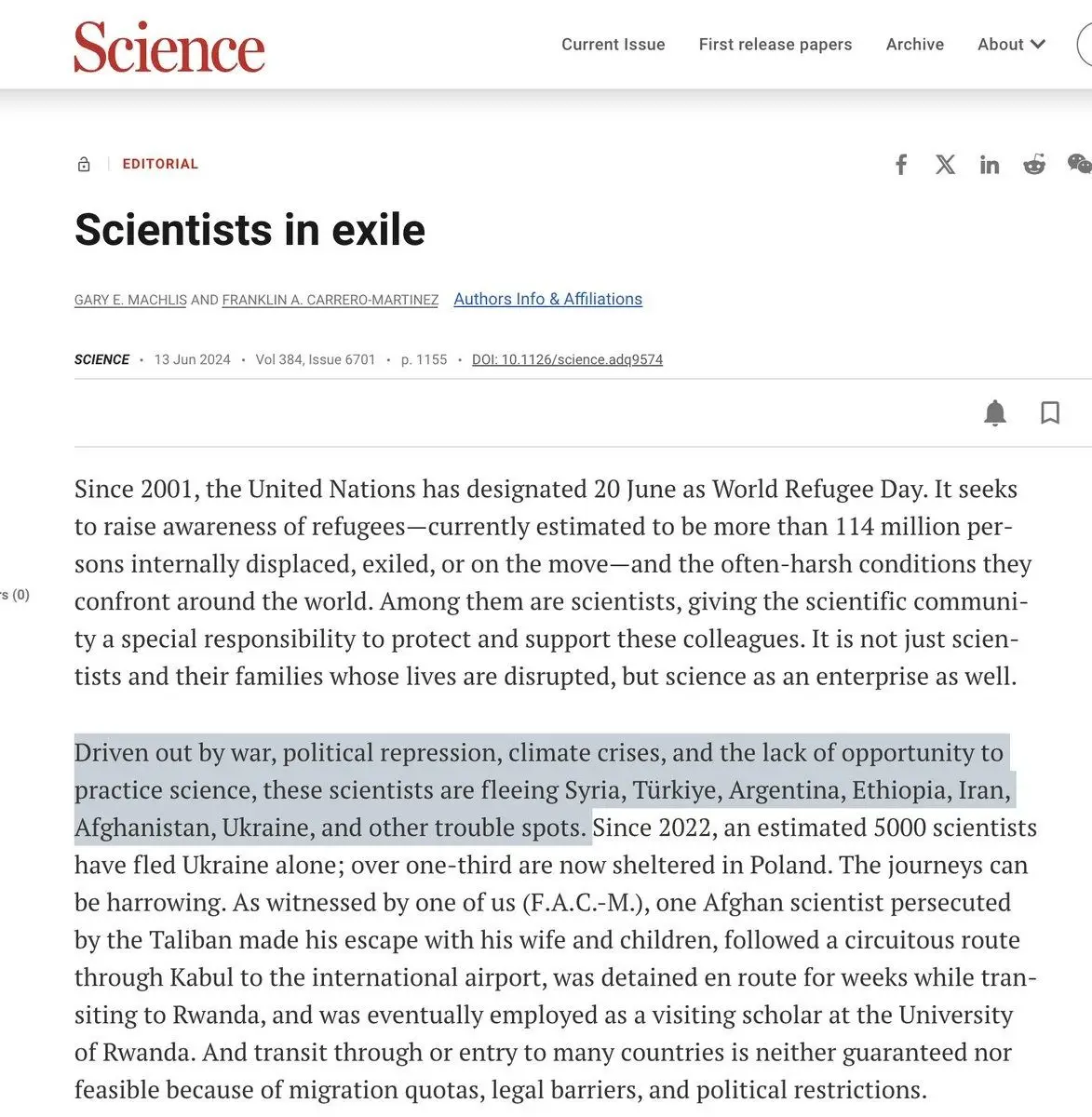Open First release papers page

coord(775,45)
